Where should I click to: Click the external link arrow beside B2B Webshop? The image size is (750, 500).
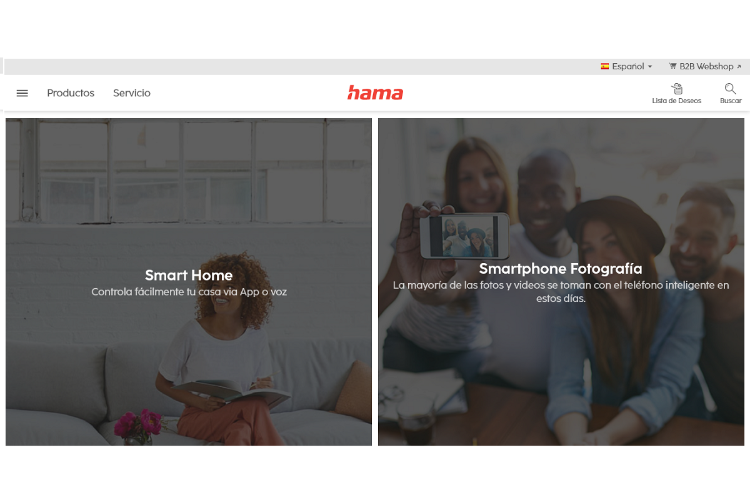739,67
